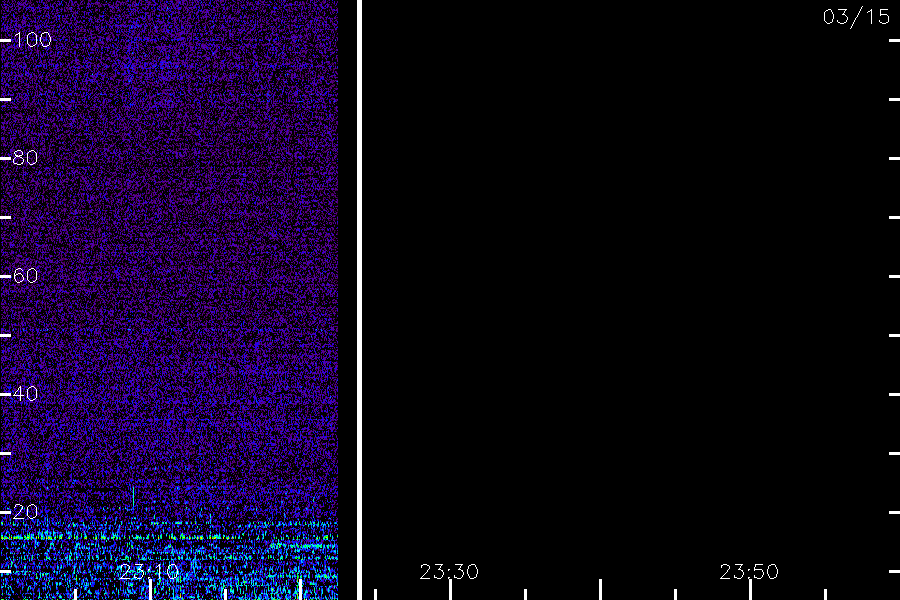Image resolution: width=900 pixels, height=600 pixels.
Task: Click the 20 frequency axis label
Action: (x=25, y=512)
